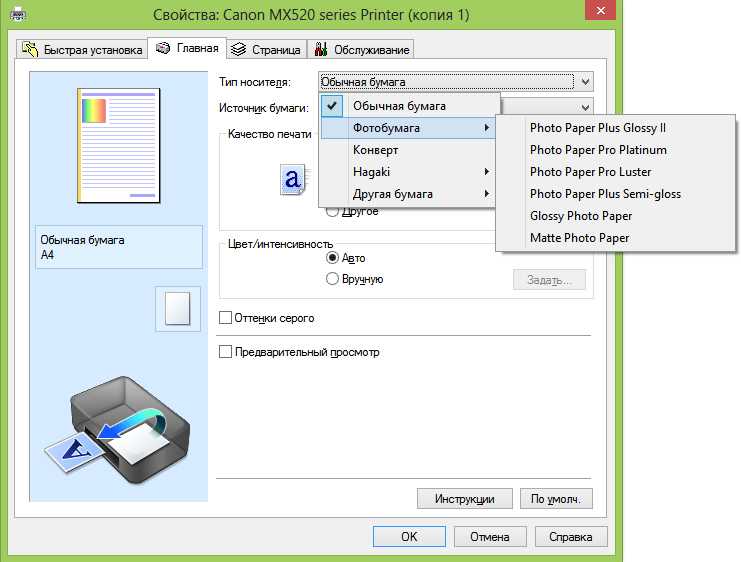Click the Фотобумага submenu arrow
741x562 pixels.
pyautogui.click(x=486, y=128)
